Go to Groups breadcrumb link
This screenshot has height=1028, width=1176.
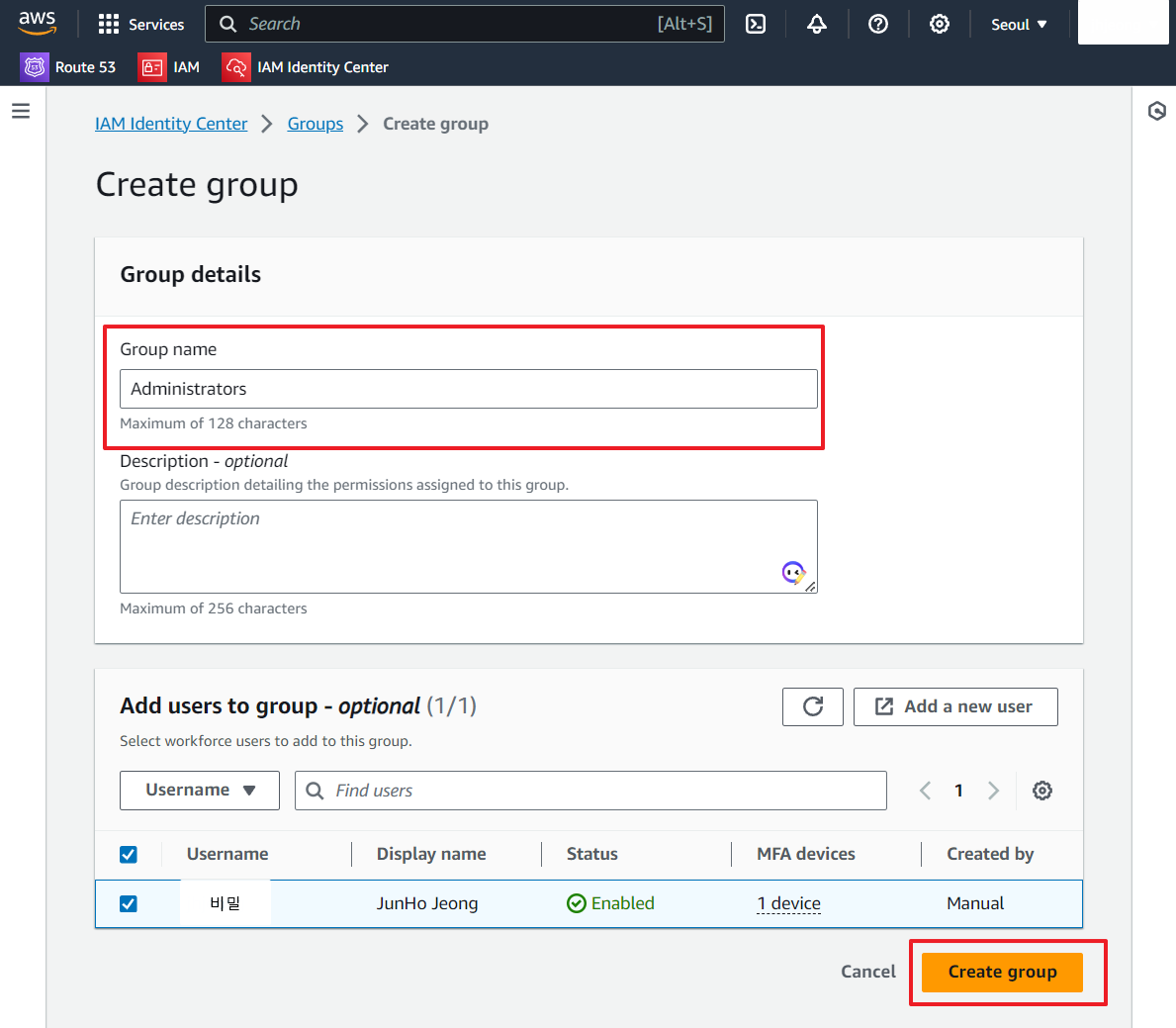coord(315,124)
